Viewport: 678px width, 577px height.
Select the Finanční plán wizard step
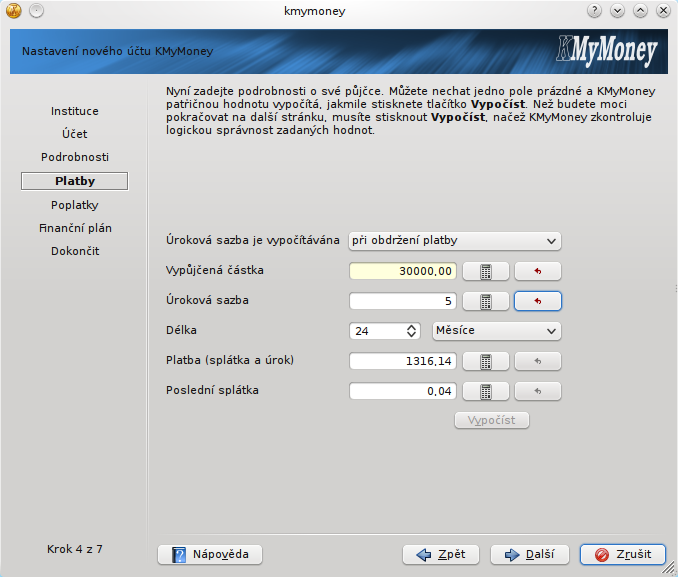[x=75, y=228]
